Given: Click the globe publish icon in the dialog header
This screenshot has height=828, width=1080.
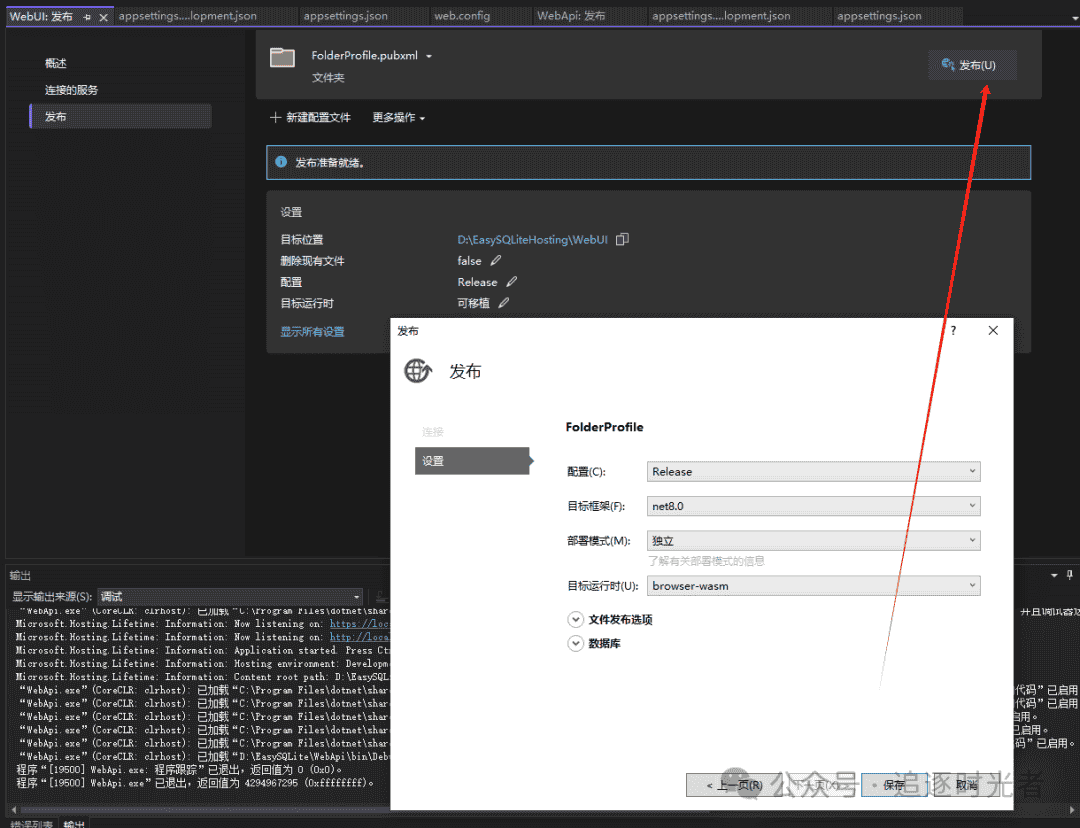Looking at the screenshot, I should [x=417, y=370].
